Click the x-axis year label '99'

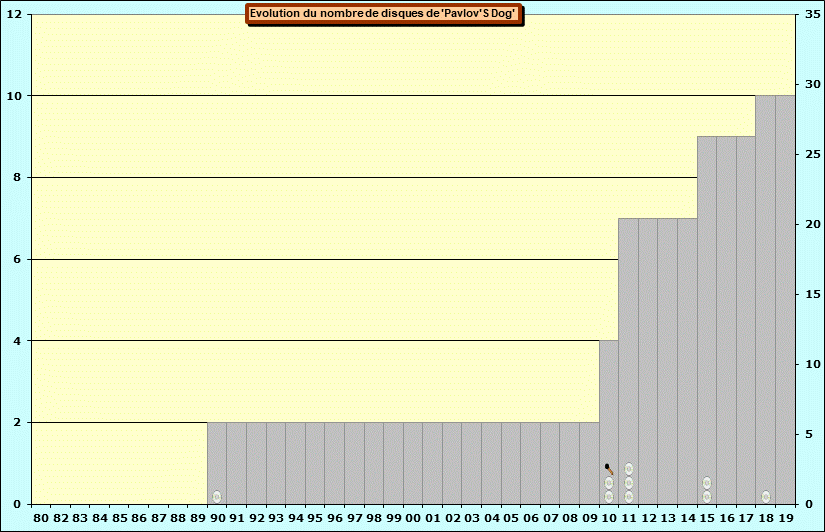click(x=394, y=518)
